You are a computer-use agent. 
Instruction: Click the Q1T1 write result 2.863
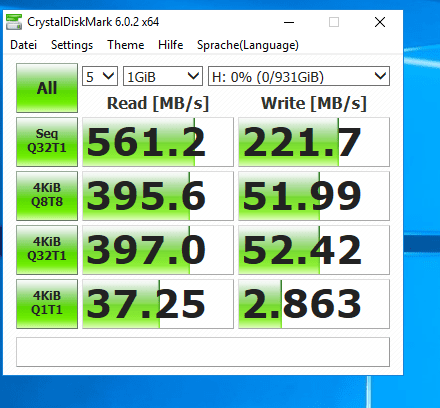point(314,304)
